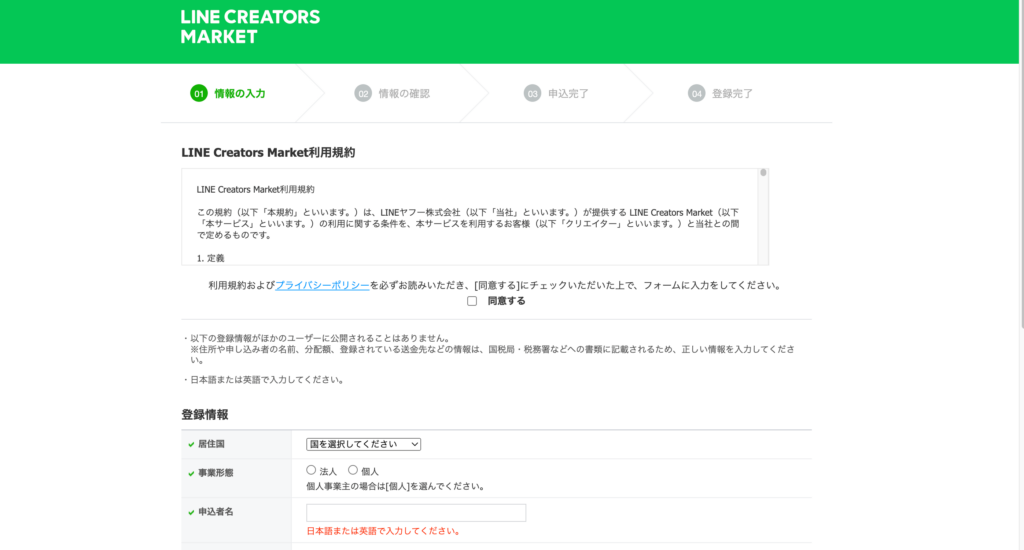Image resolution: width=1024 pixels, height=550 pixels.
Task: Click the 登録情報 section heading
Action: 204,415
